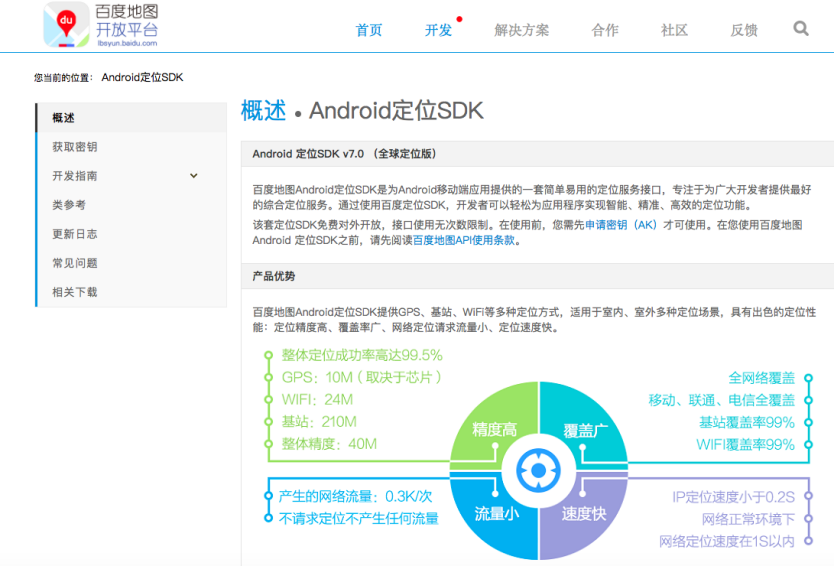
Task: Open 相关下载 in the sidebar
Action: [132, 292]
